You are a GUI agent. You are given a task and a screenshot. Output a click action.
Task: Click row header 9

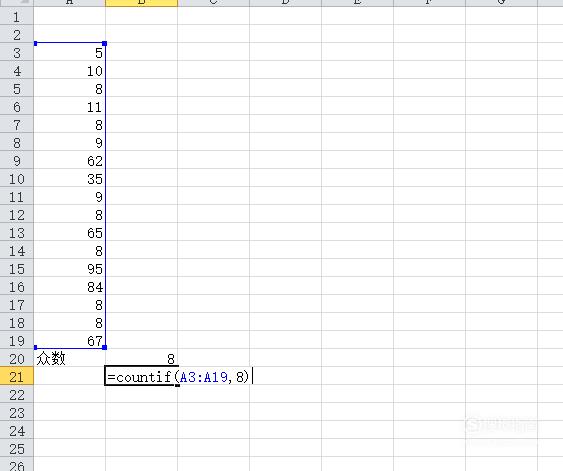tap(17, 160)
